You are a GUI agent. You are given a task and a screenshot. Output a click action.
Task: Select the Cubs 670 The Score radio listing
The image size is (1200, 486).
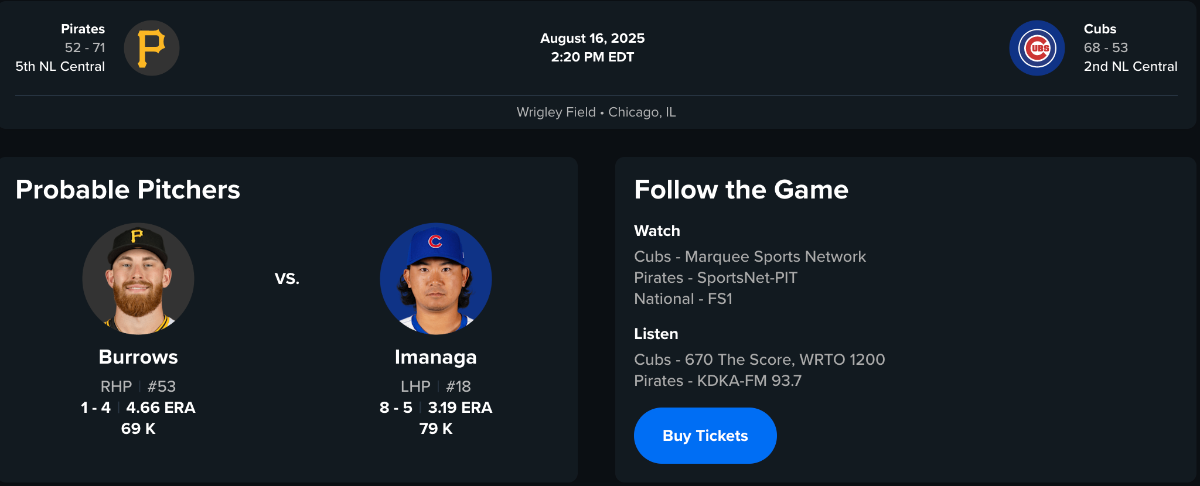(759, 360)
